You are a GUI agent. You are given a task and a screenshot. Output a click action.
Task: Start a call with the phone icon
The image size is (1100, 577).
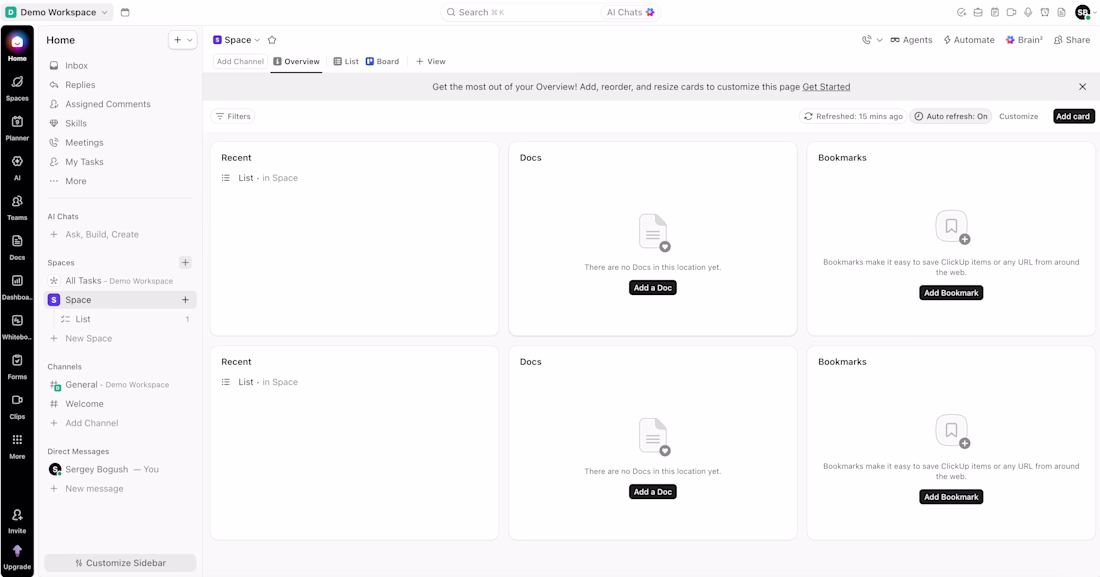coord(866,40)
